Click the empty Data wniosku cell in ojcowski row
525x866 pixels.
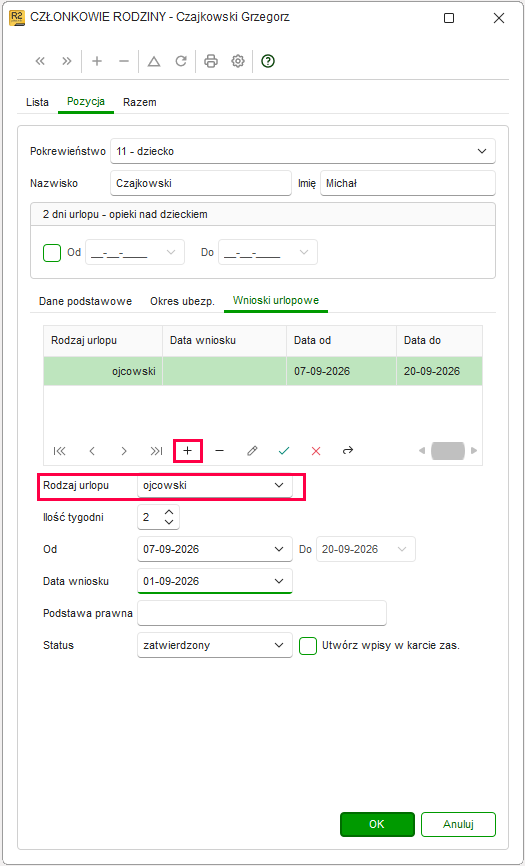pyautogui.click(x=225, y=371)
